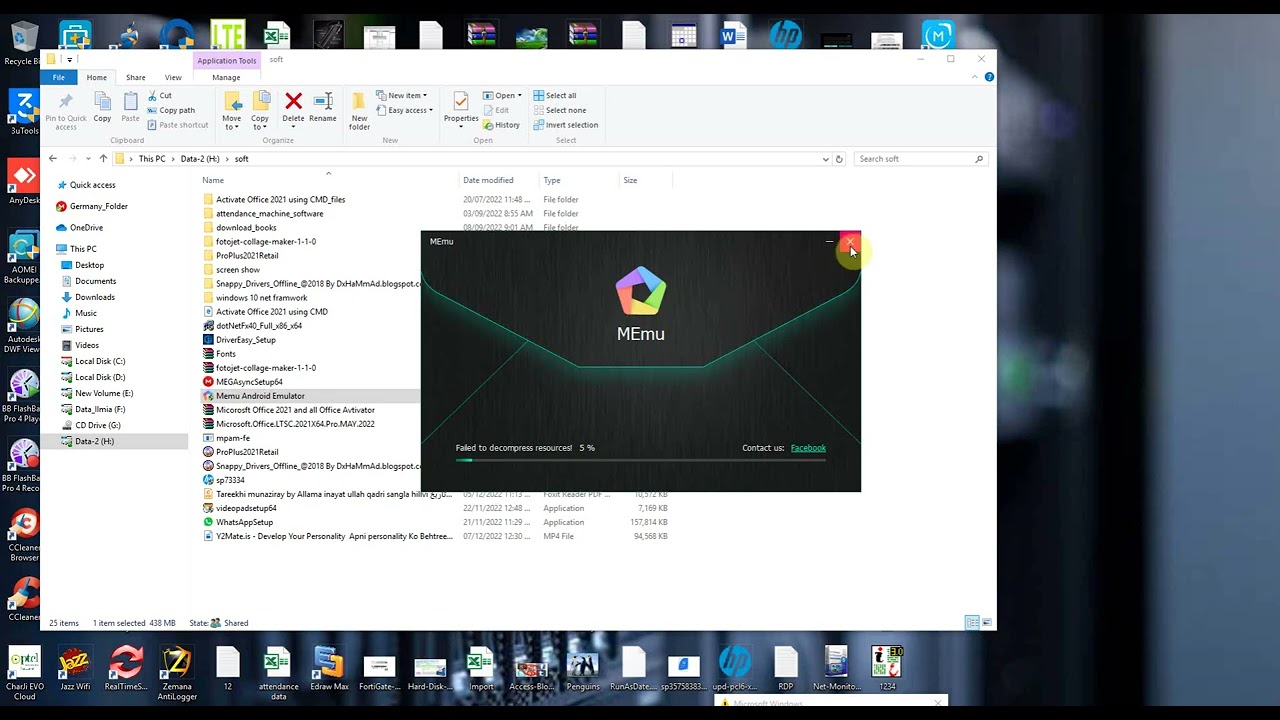Click Cut in the Clipboard group

pyautogui.click(x=159, y=96)
